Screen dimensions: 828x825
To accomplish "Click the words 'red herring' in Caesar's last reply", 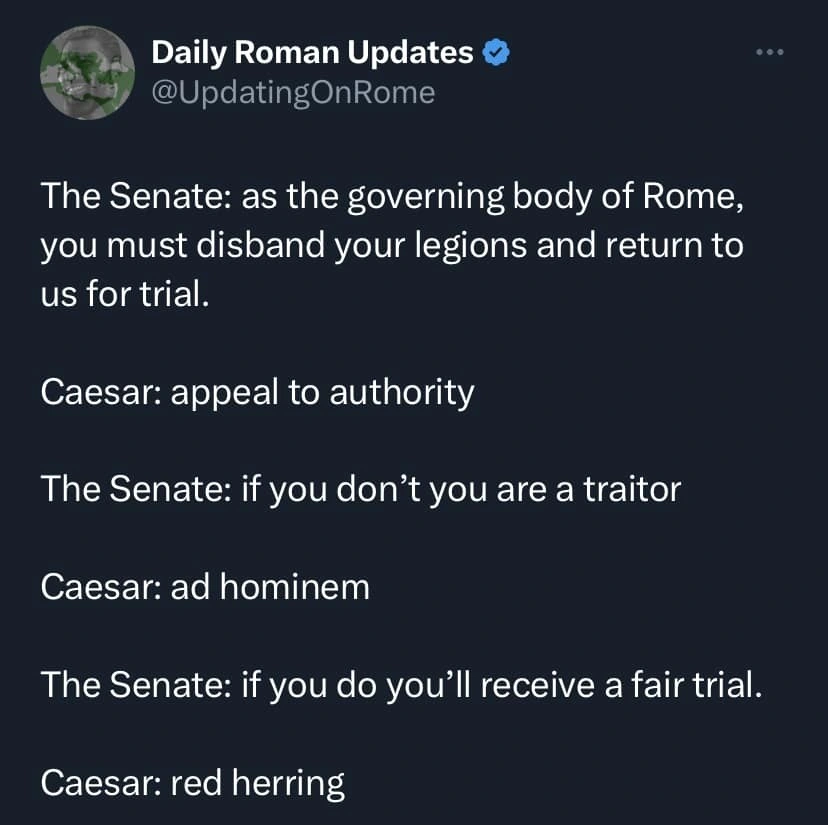I will pyautogui.click(x=260, y=783).
